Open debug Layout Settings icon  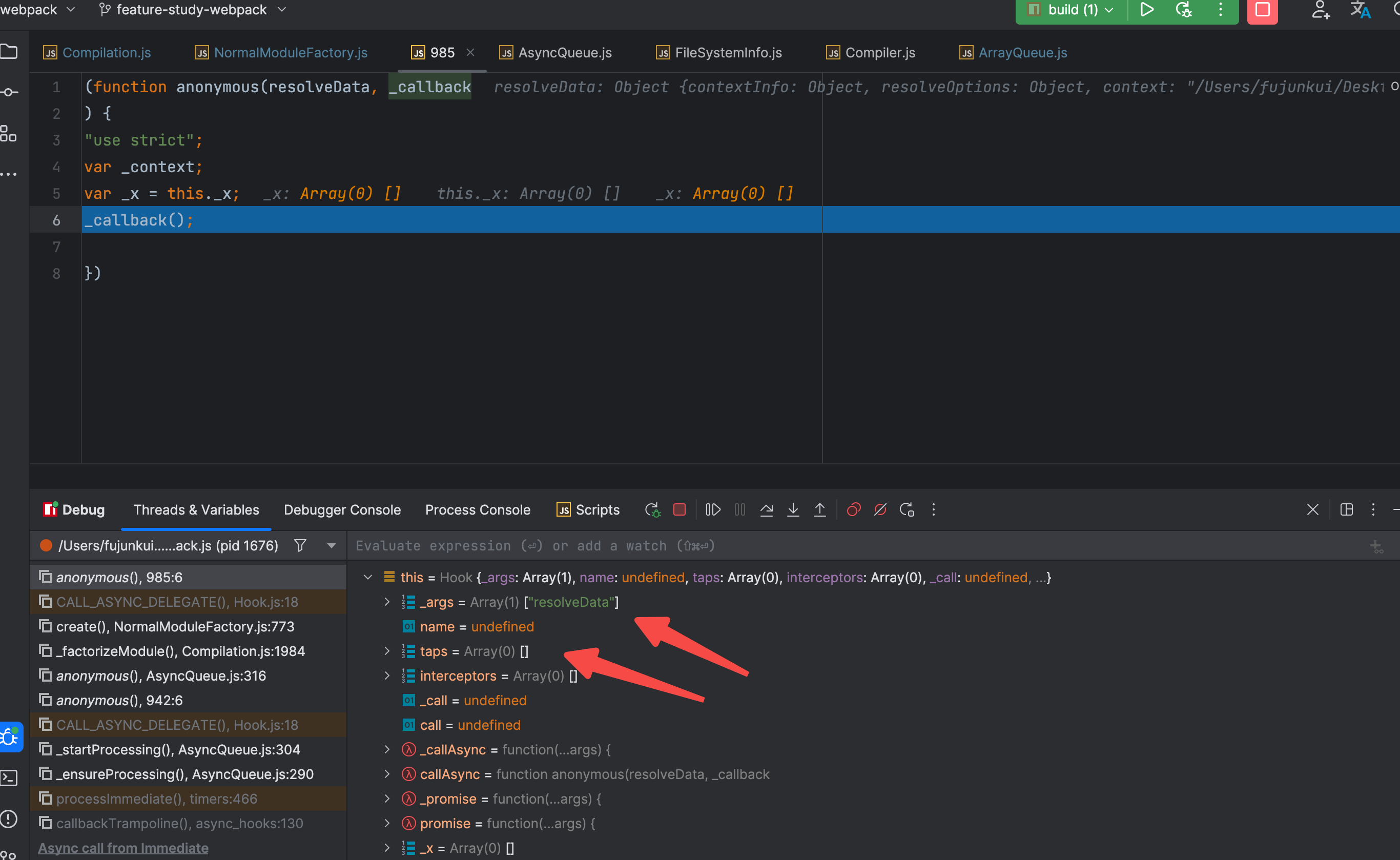tap(1346, 509)
